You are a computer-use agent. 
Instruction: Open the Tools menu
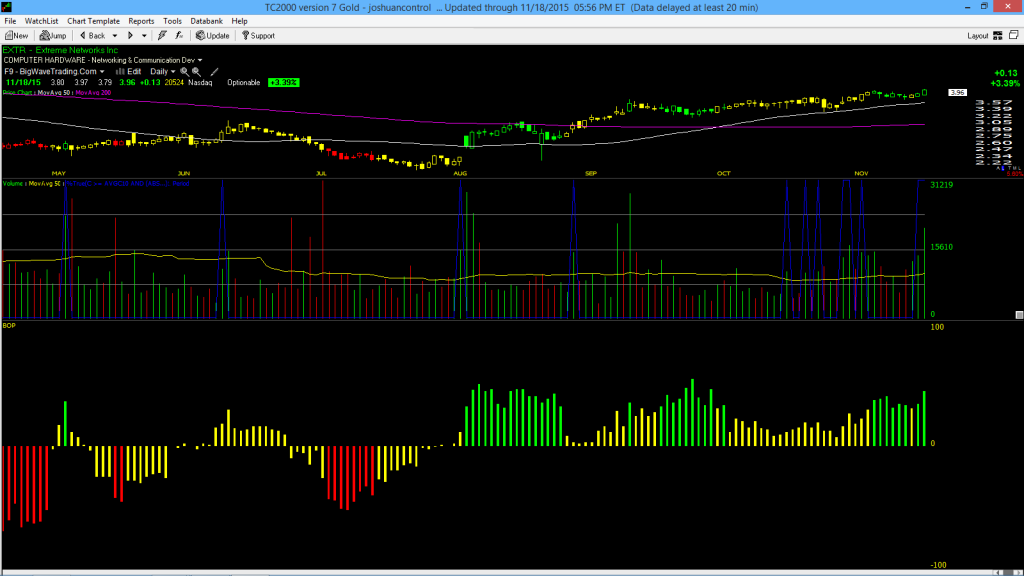172,21
